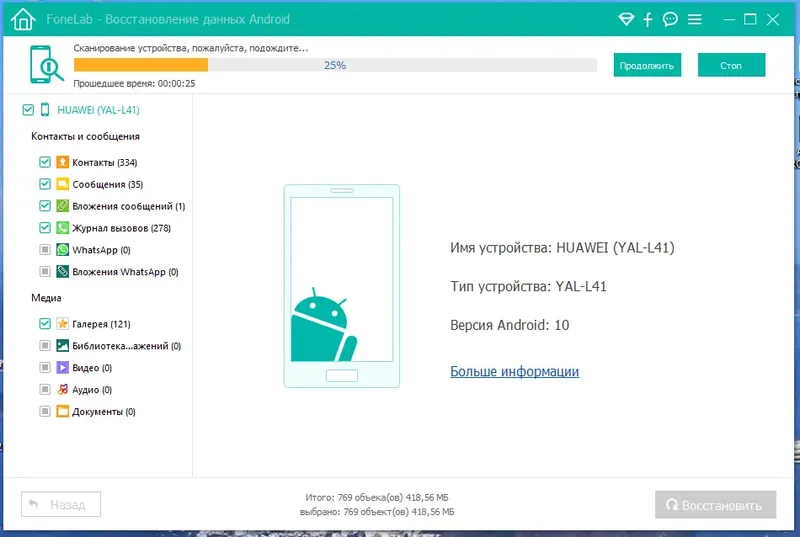
Task: Click the Contacts orange person icon
Action: point(62,162)
